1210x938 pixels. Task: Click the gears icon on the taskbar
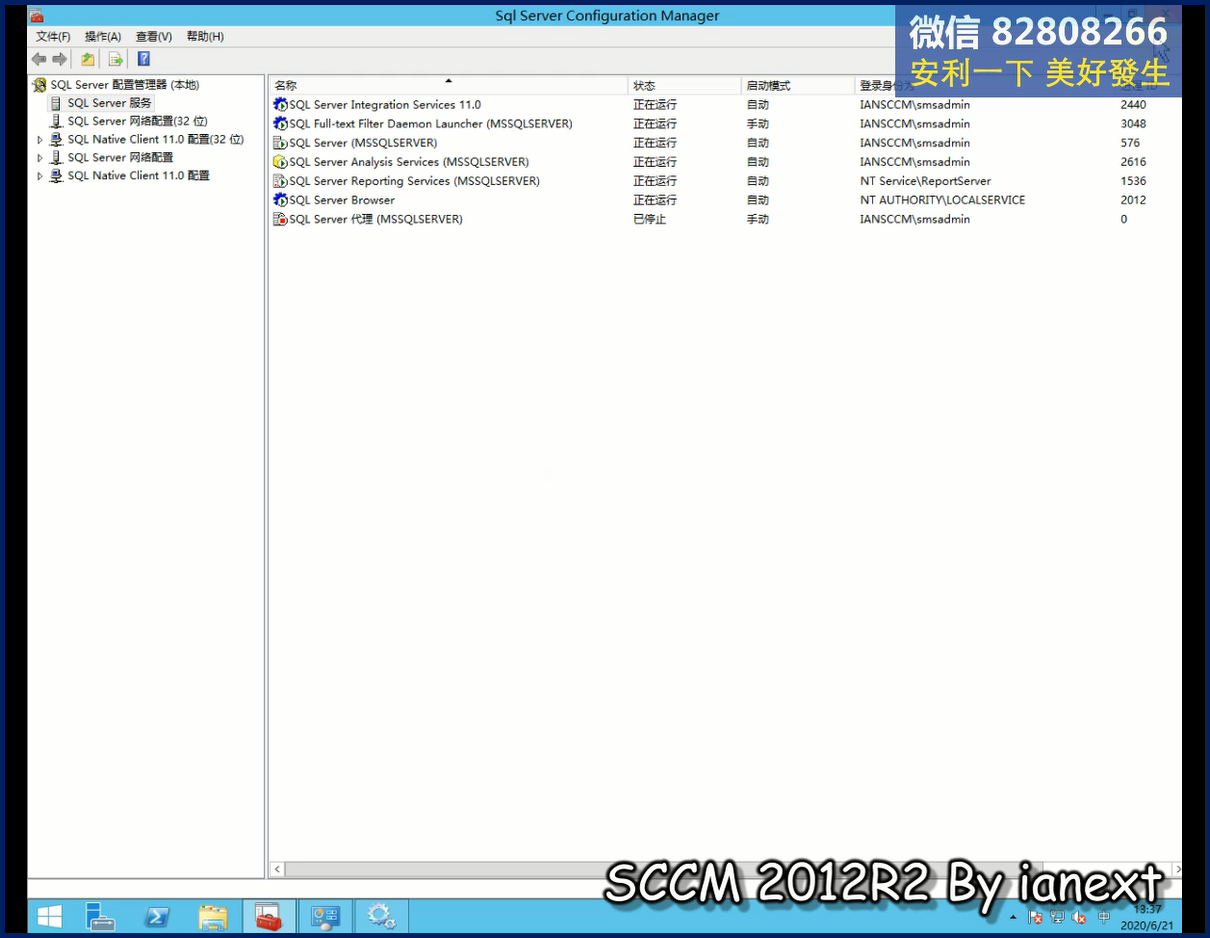[381, 916]
